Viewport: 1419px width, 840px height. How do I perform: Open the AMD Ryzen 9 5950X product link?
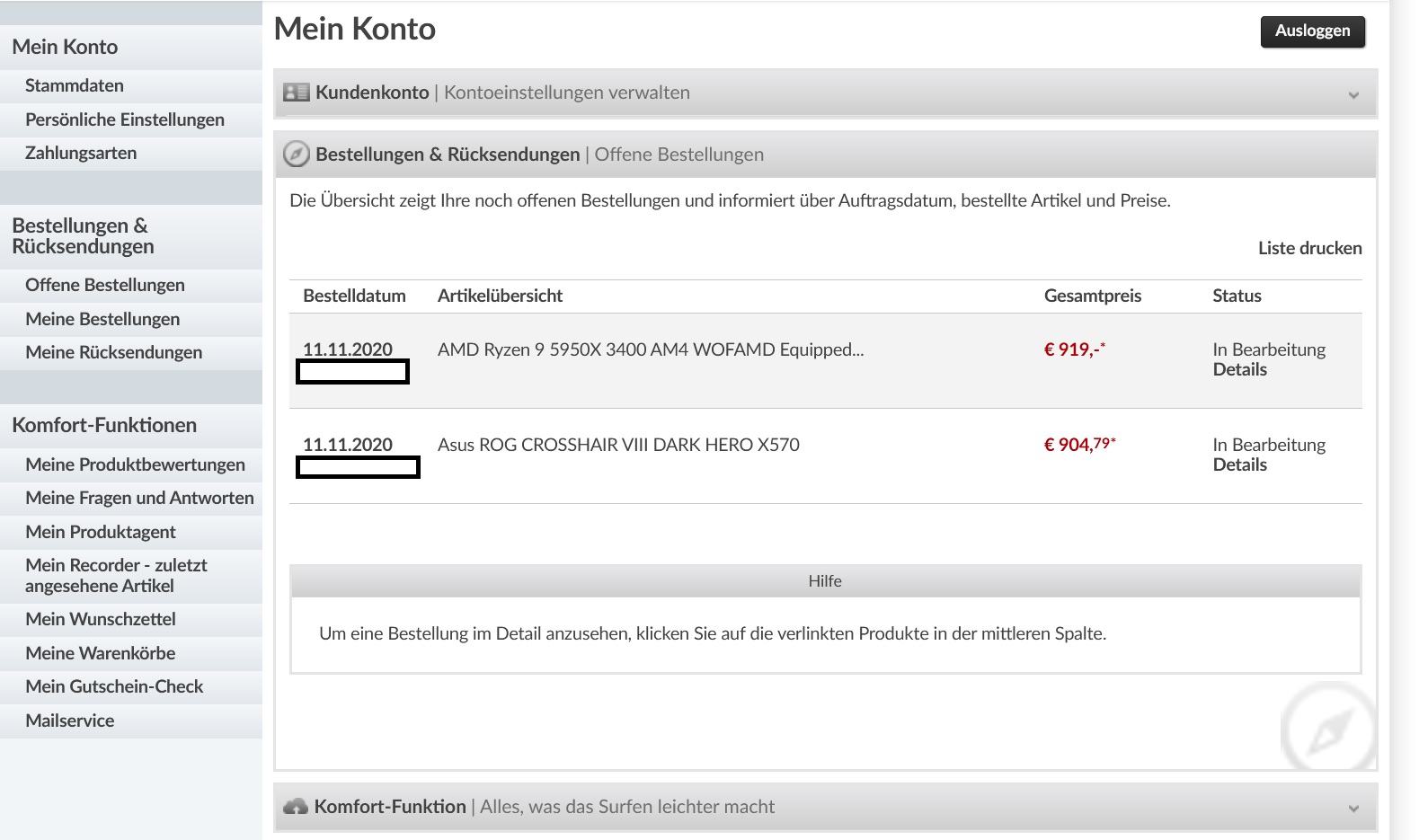(x=650, y=349)
